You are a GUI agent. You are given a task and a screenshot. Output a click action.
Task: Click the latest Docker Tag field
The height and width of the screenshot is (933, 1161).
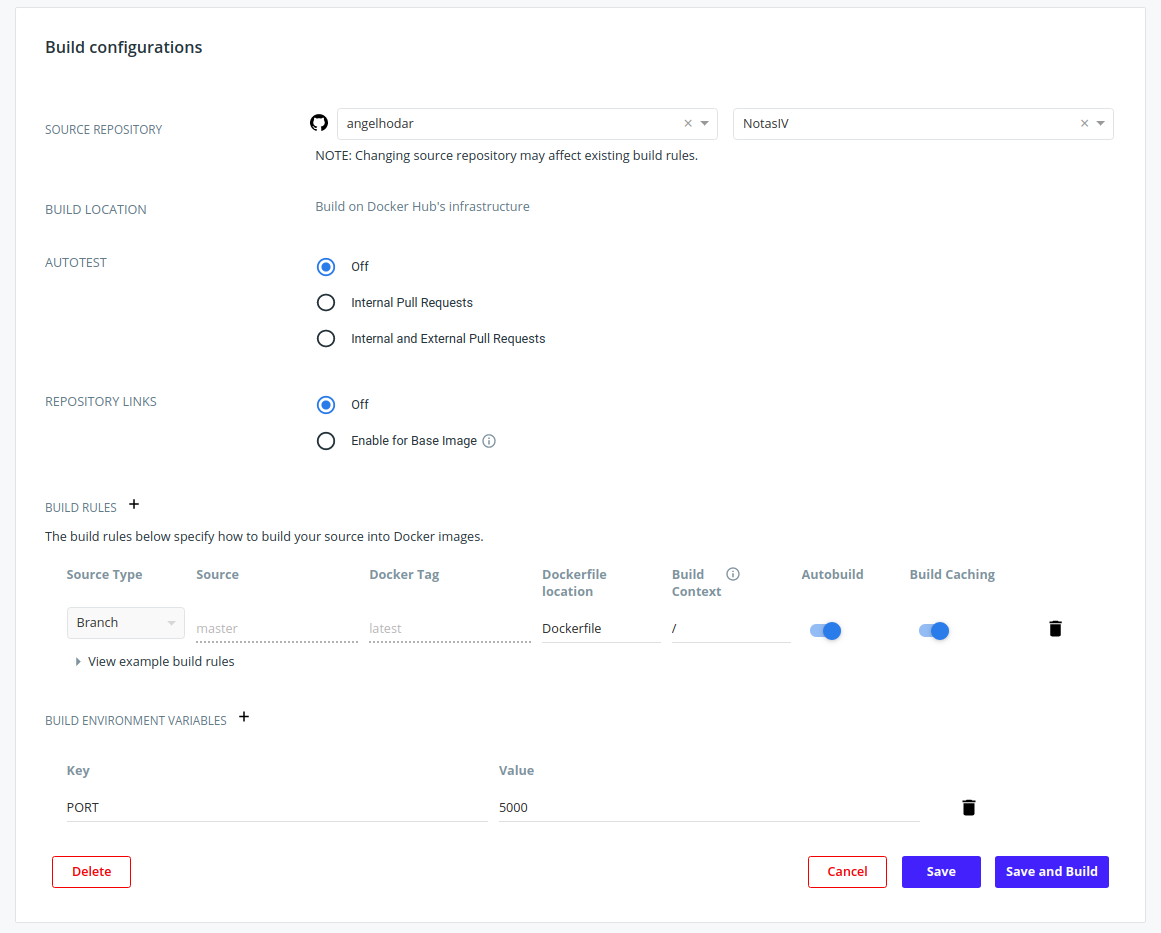pos(449,629)
